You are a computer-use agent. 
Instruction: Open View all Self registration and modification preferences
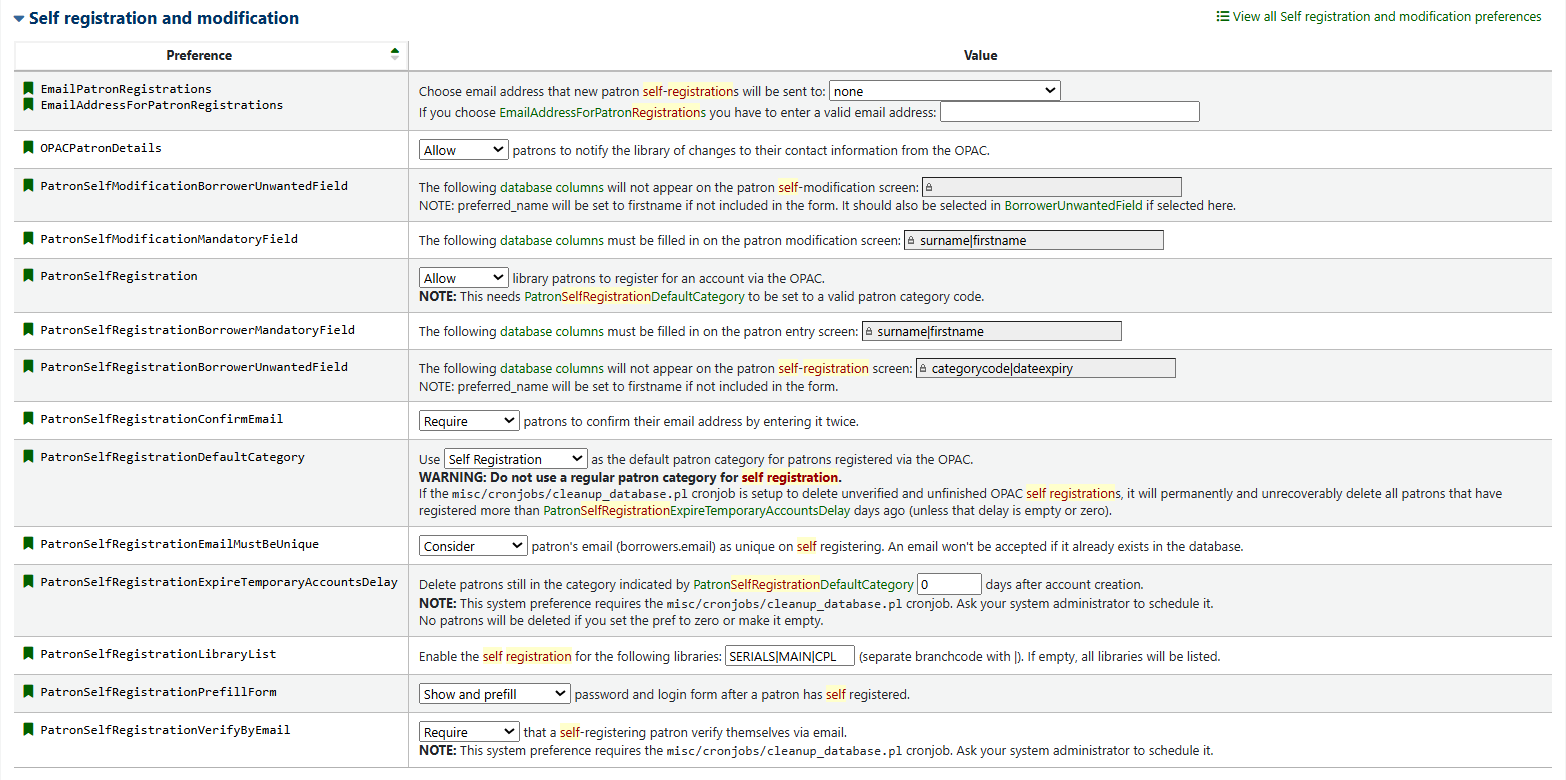[x=1378, y=17]
